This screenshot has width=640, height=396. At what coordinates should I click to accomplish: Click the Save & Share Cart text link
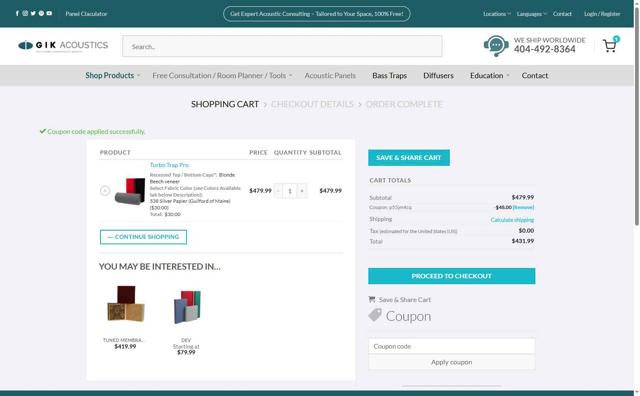point(404,300)
